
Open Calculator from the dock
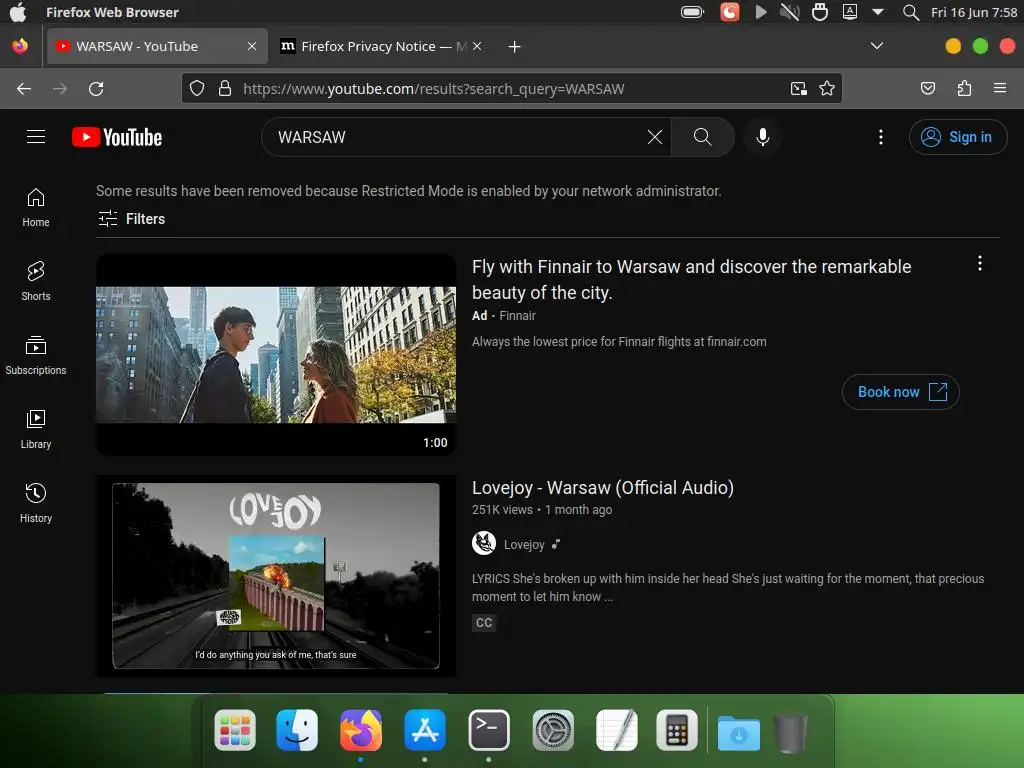[x=677, y=730]
